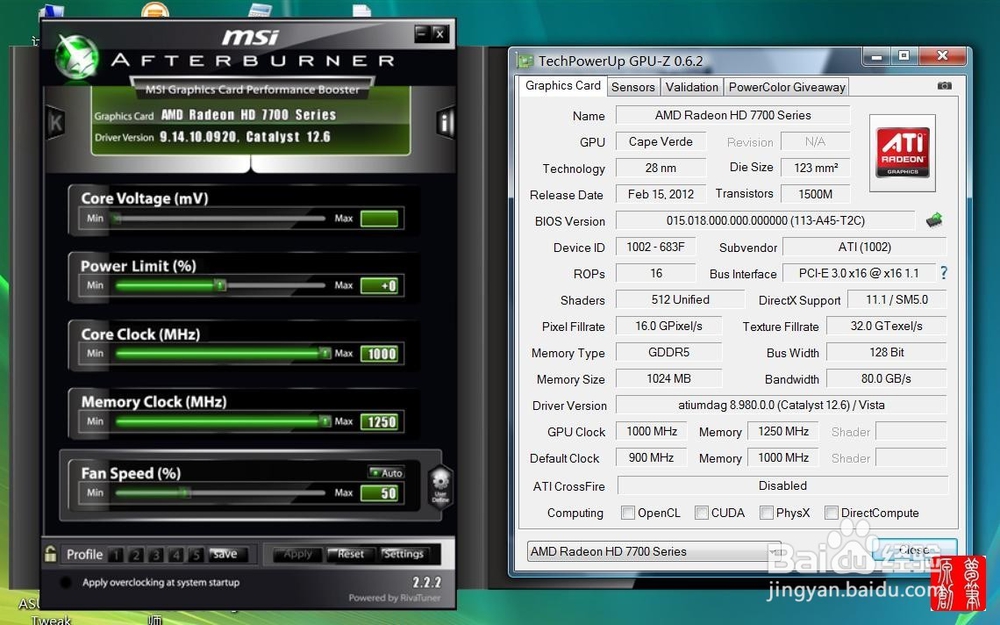Click the profile Save button
The height and width of the screenshot is (625, 1000).
coord(225,554)
